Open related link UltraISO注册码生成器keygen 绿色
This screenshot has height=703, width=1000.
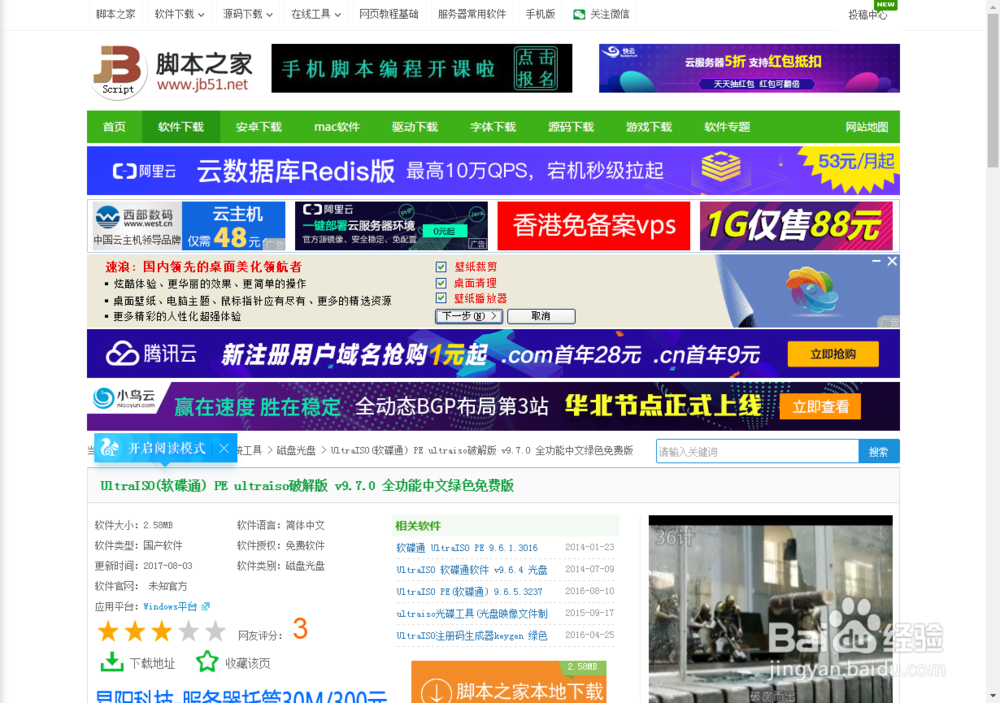click(x=471, y=635)
